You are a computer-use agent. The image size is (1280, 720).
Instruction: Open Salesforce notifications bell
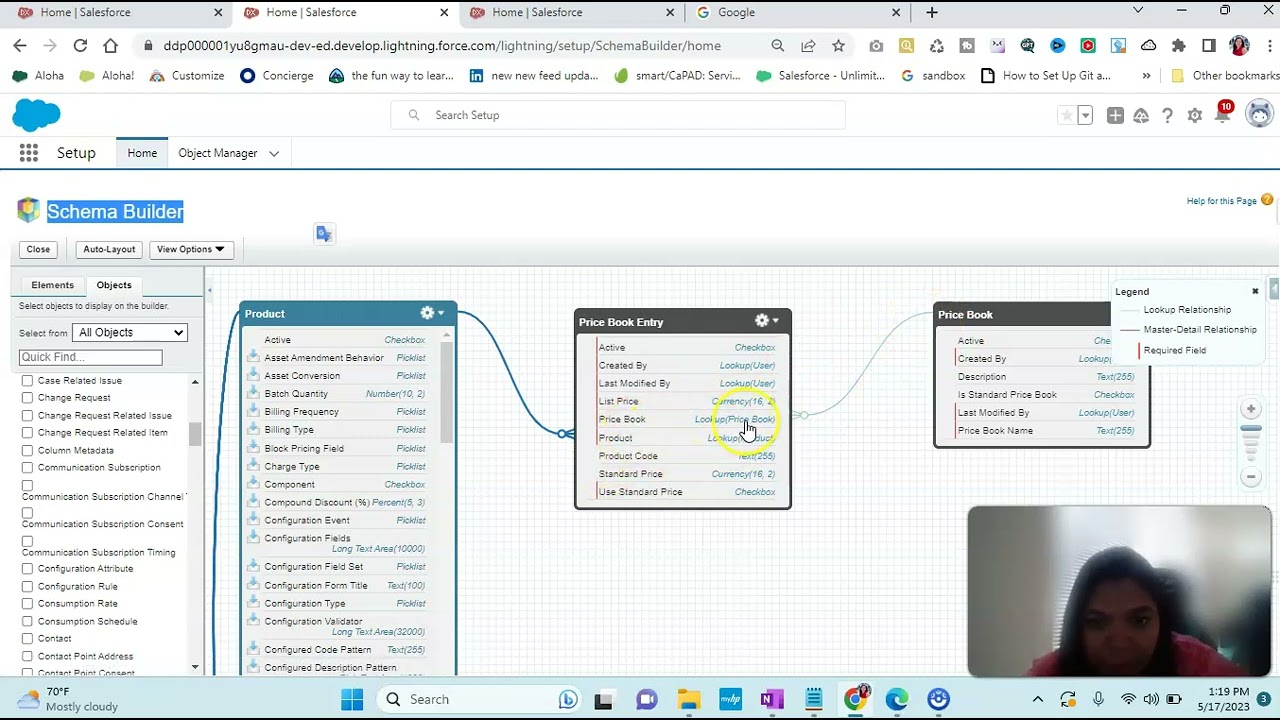click(x=1222, y=115)
